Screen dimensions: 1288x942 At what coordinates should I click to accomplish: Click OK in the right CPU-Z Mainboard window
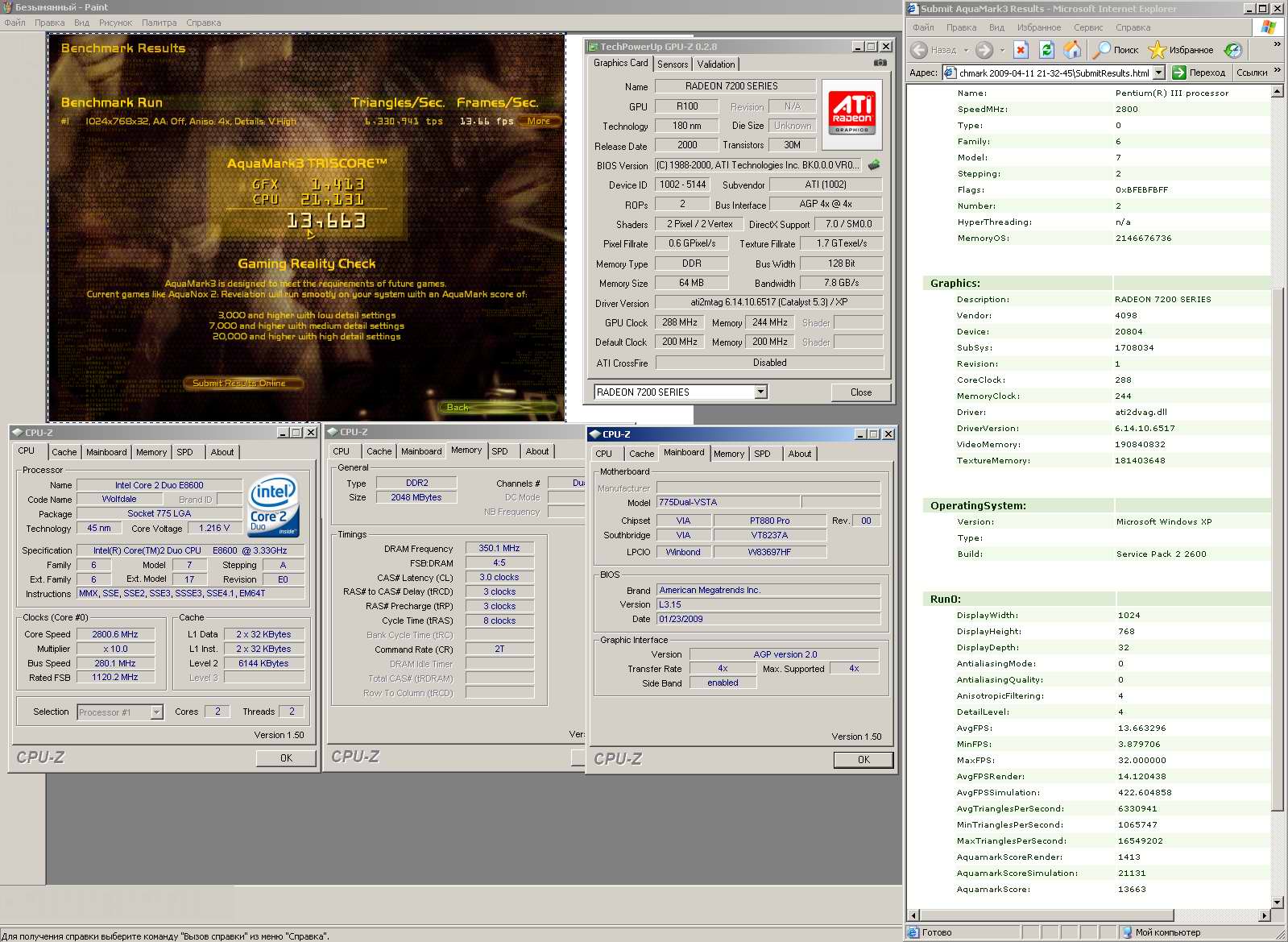(863, 760)
